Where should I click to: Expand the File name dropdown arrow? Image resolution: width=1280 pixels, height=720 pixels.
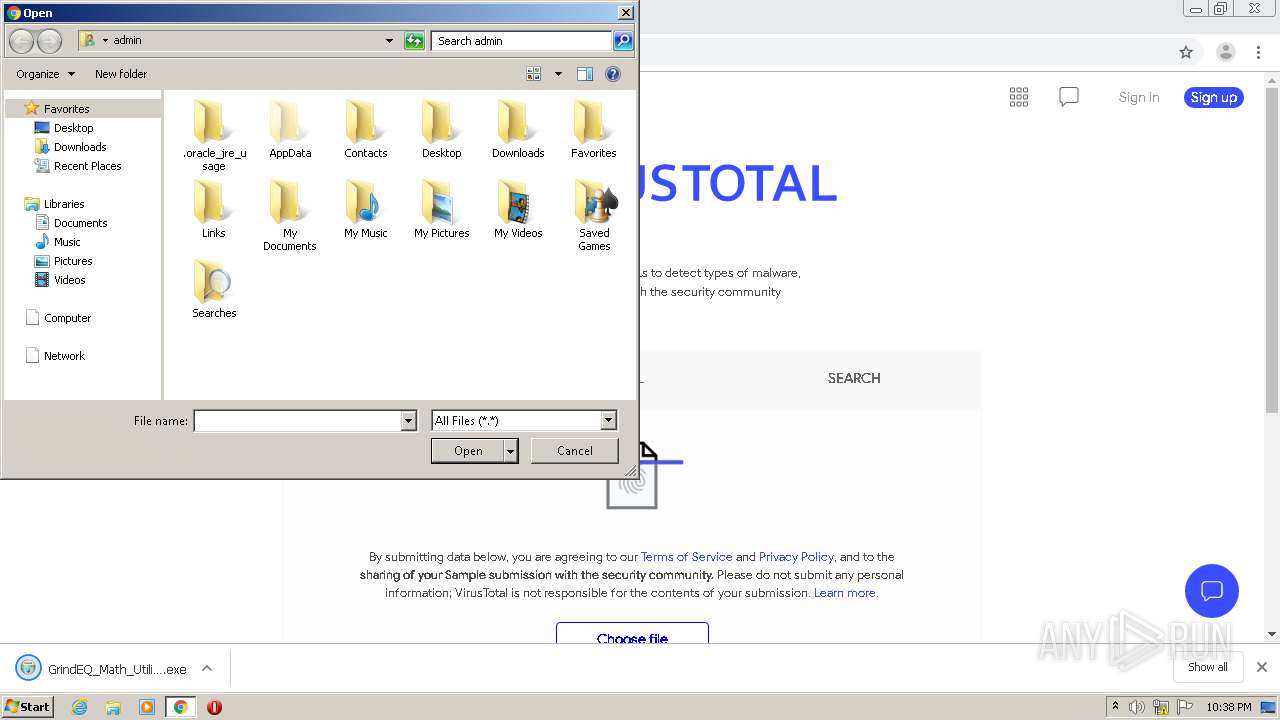[408, 421]
